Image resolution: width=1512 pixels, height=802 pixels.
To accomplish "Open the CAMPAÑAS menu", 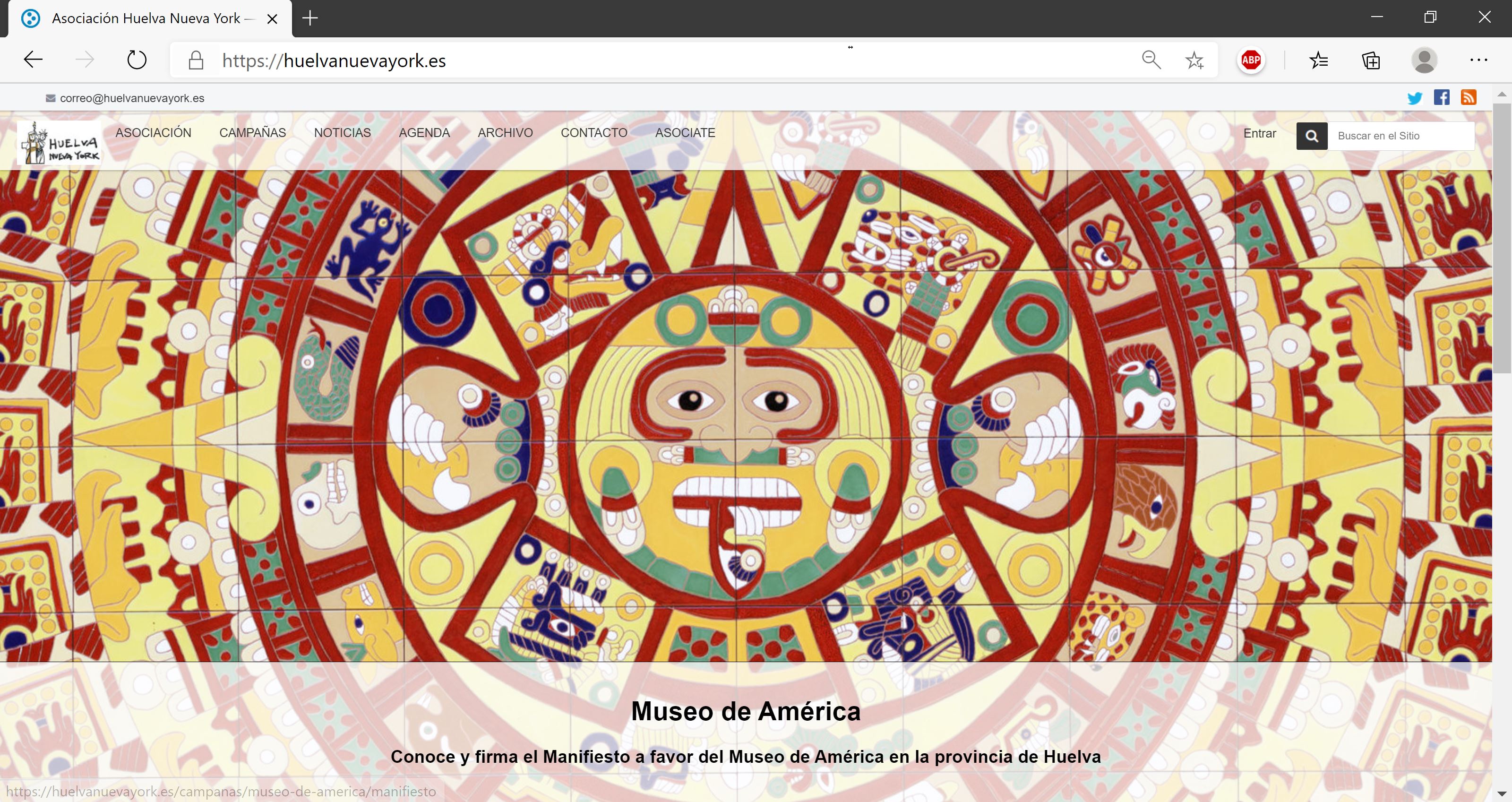I will click(252, 133).
